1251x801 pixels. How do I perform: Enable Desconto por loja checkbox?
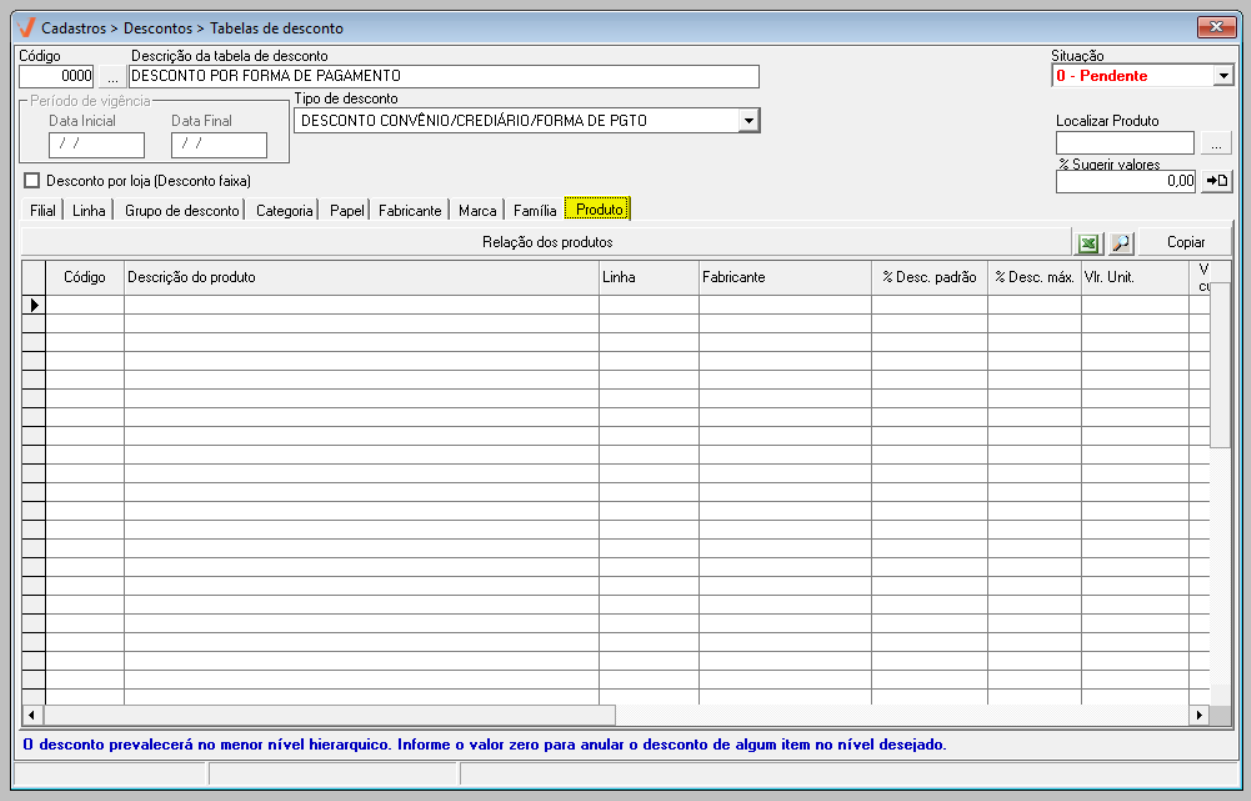tap(32, 181)
